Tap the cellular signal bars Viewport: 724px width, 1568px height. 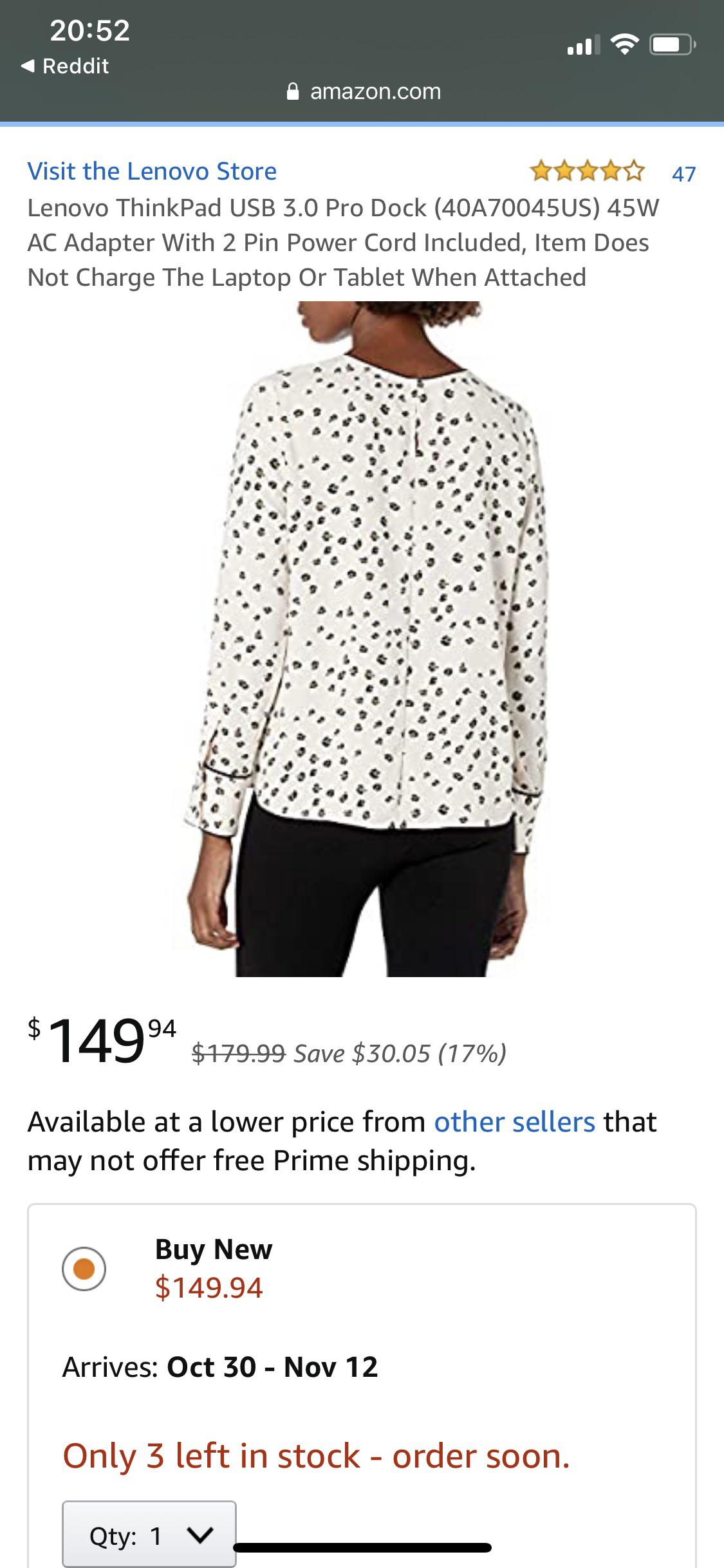coord(583,44)
